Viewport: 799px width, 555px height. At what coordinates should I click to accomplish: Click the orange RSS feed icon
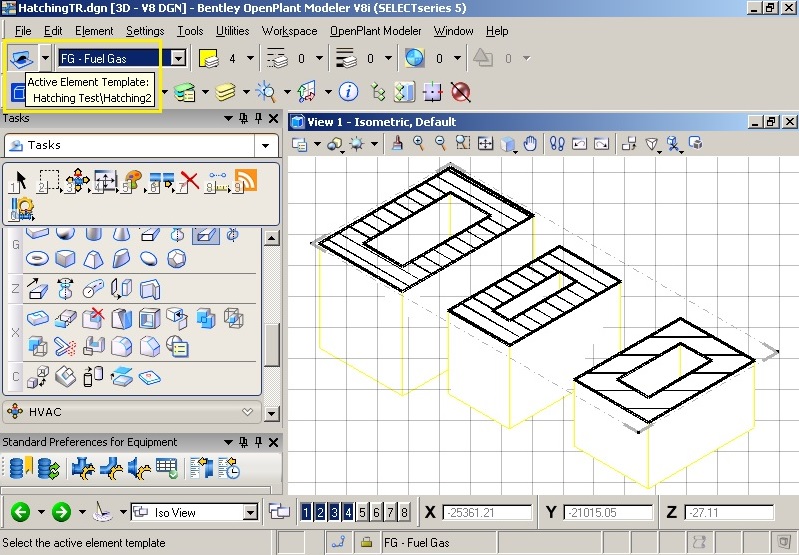[x=246, y=180]
